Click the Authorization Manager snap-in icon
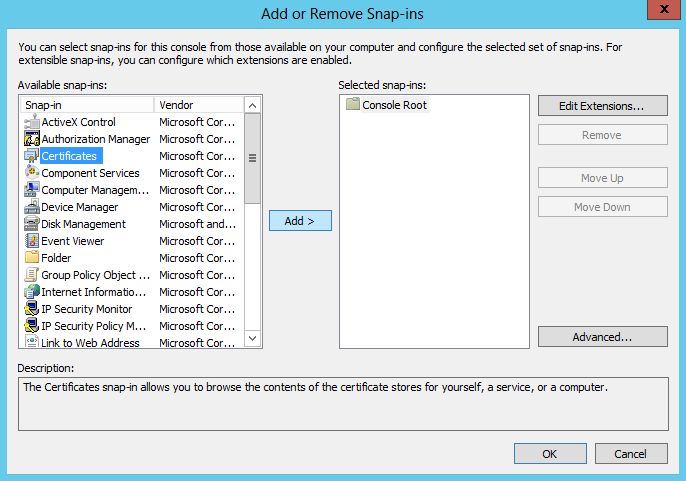Screen dimensions: 686x481 tap(31, 139)
